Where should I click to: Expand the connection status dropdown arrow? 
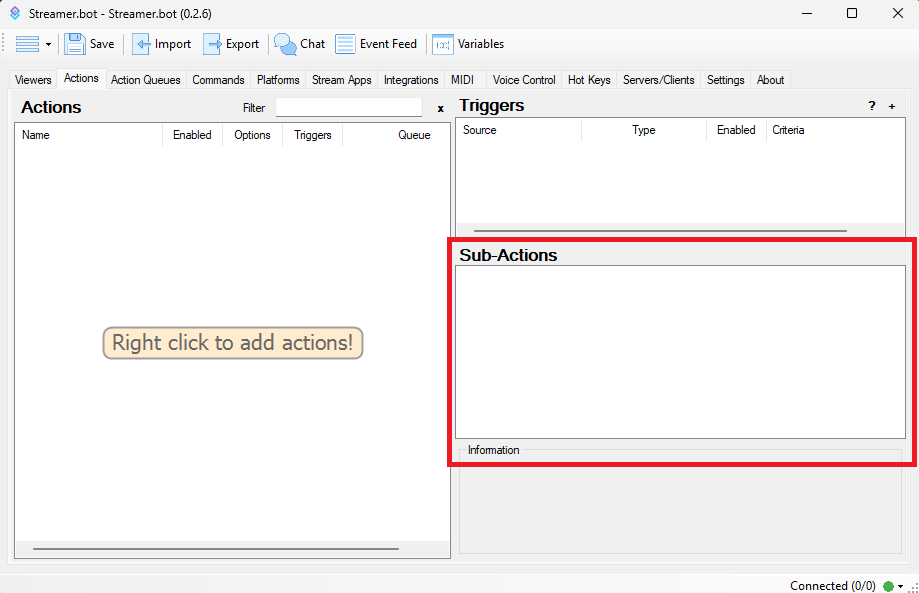[901, 586]
